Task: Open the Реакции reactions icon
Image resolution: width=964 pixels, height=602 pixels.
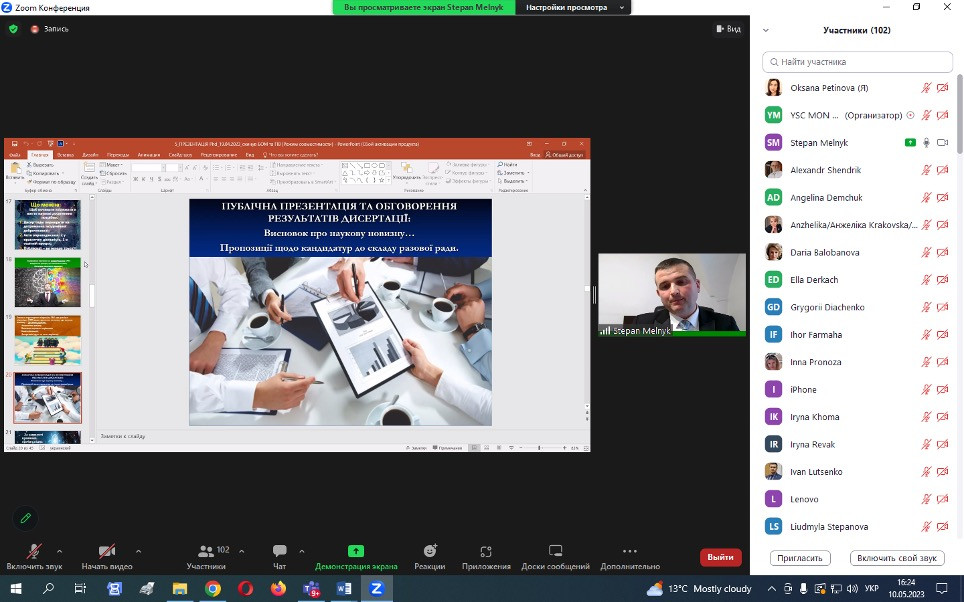Action: 430,551
